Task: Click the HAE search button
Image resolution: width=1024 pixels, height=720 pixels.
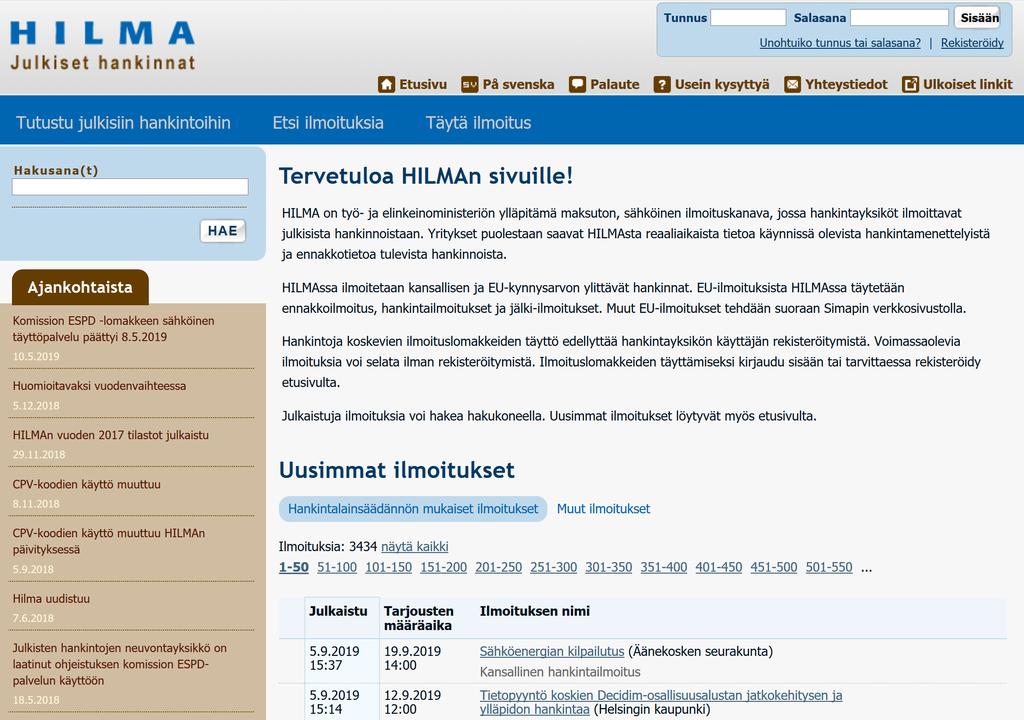Action: click(x=223, y=231)
